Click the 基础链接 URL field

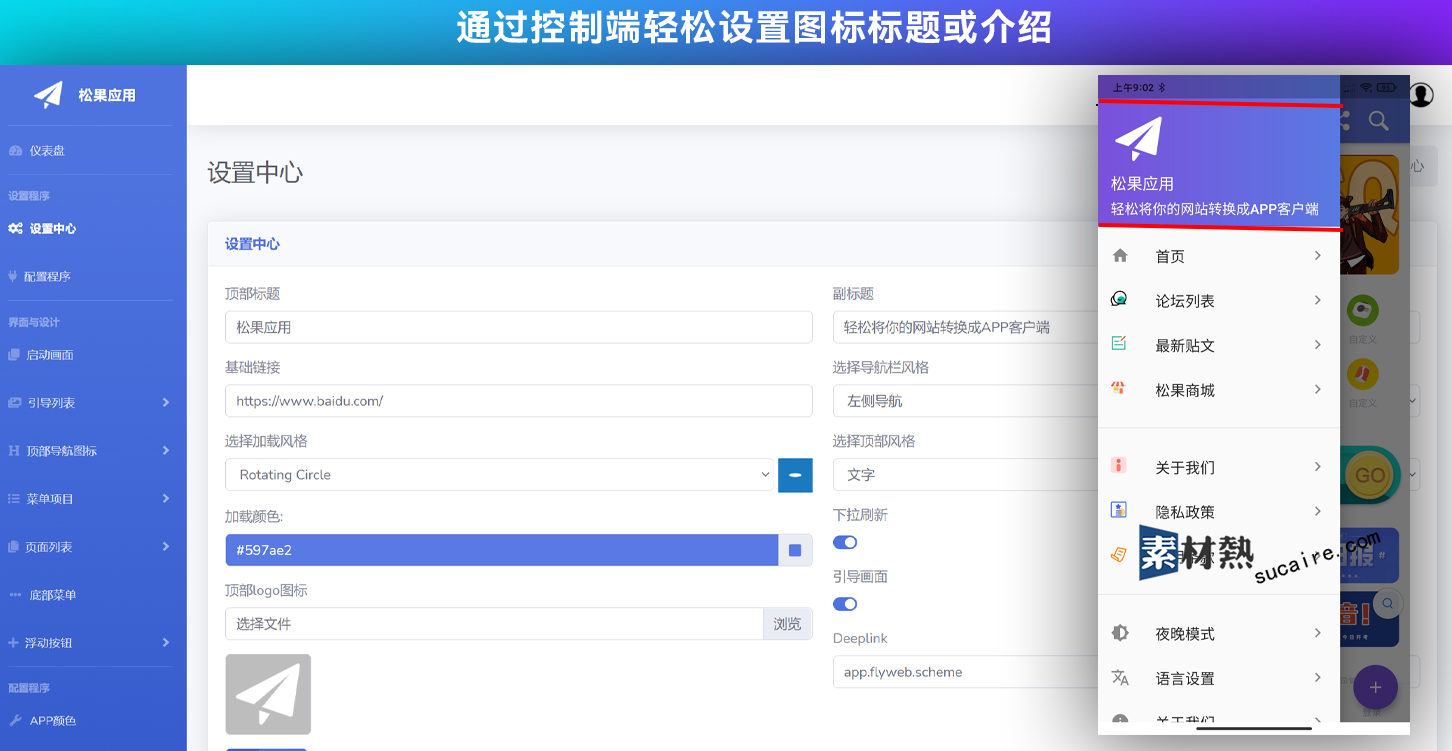[518, 401]
